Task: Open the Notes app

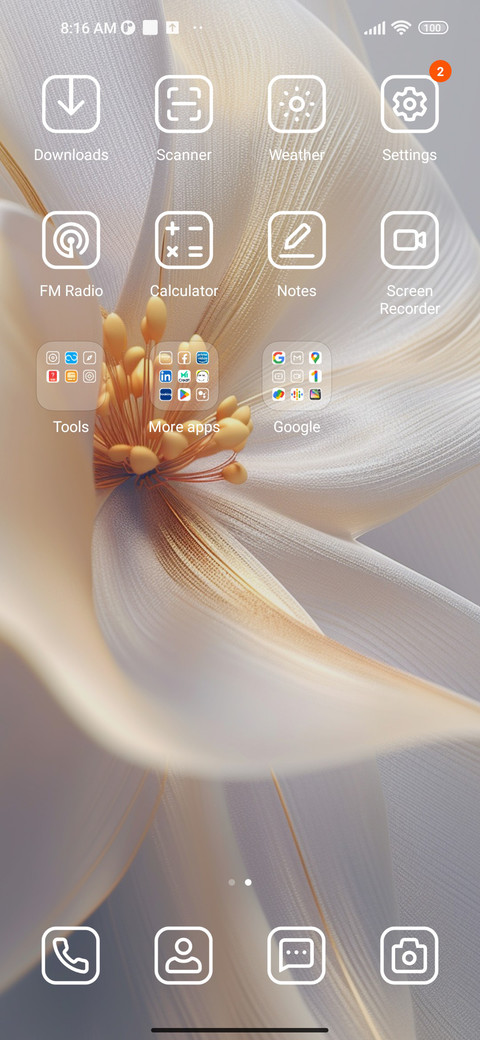Action: 296,240
